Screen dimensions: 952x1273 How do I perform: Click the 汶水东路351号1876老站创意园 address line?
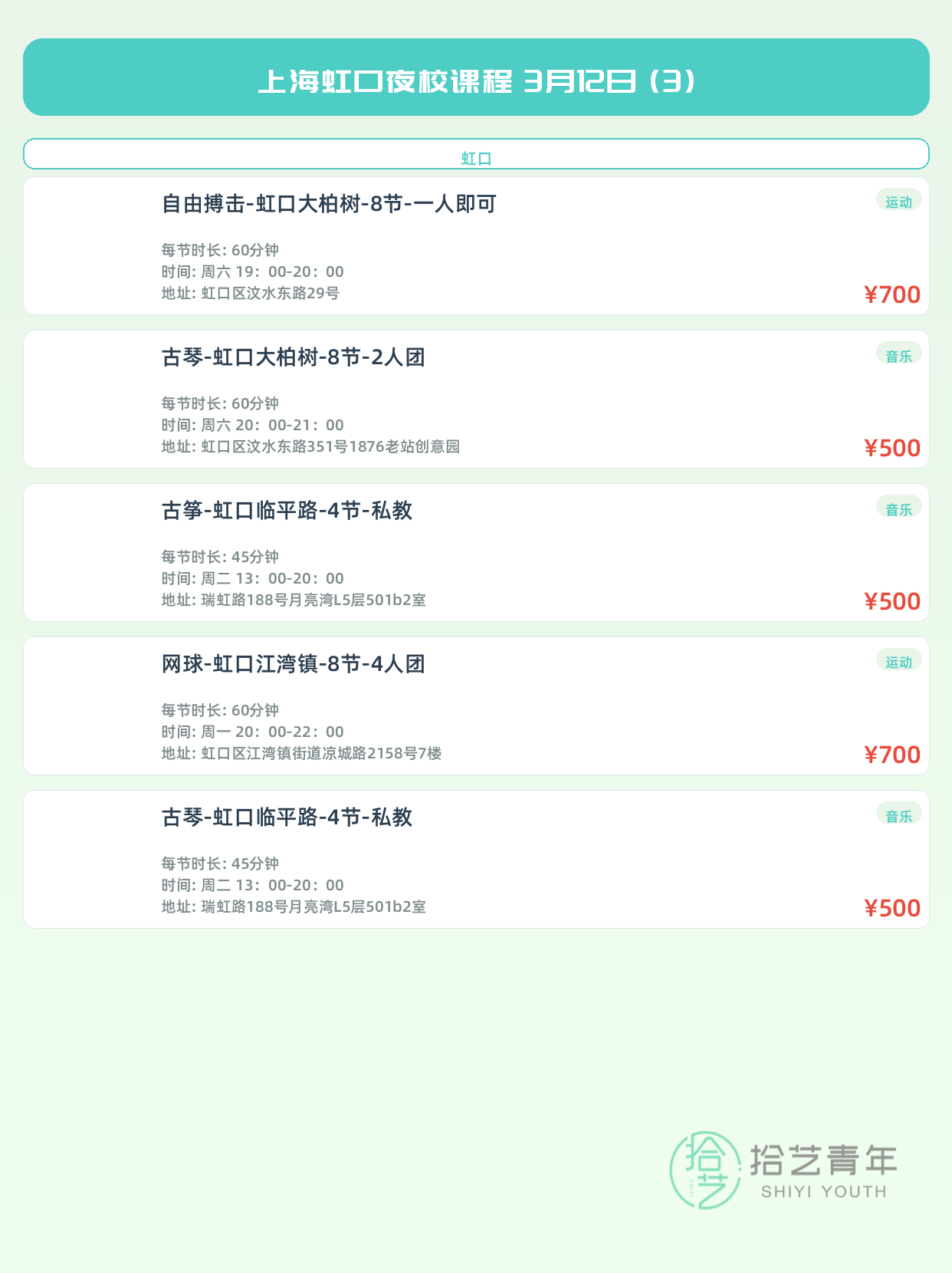(310, 446)
